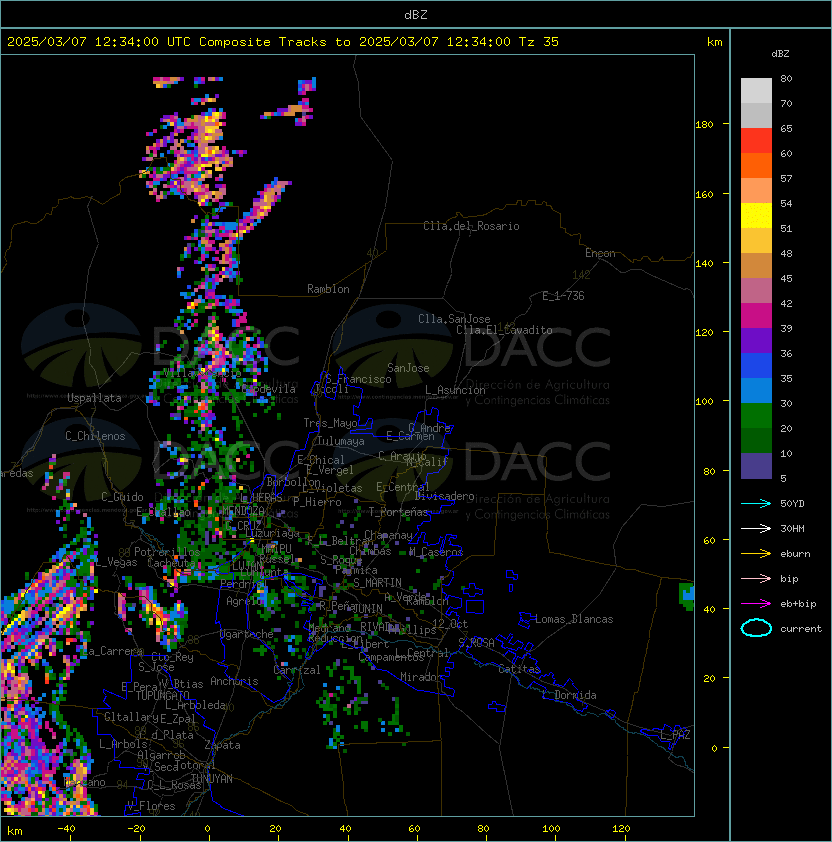The height and width of the screenshot is (842, 832).
Task: Click the 'Clla.del_Rosario' map label
Action: tap(471, 226)
